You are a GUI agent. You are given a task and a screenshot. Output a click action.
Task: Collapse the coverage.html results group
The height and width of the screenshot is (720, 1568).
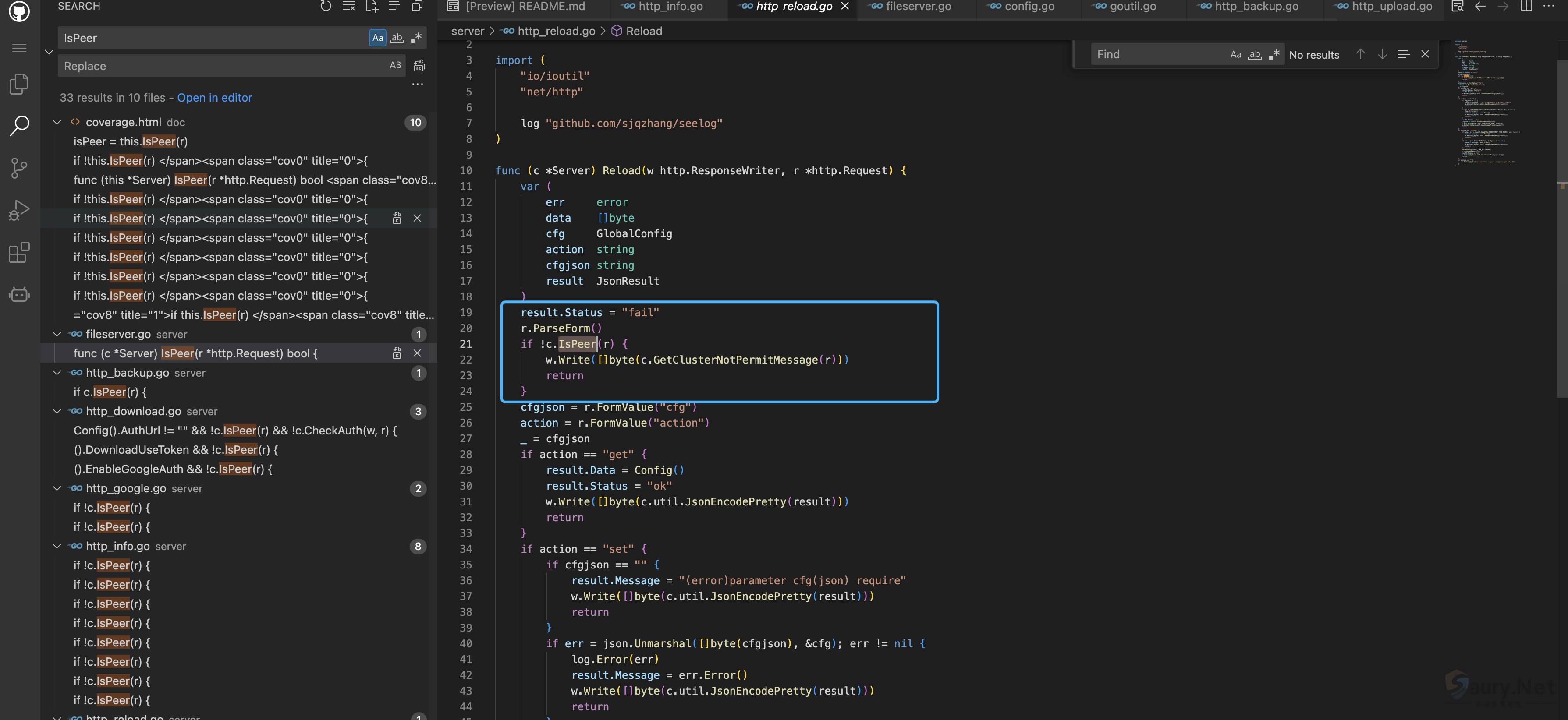point(57,122)
